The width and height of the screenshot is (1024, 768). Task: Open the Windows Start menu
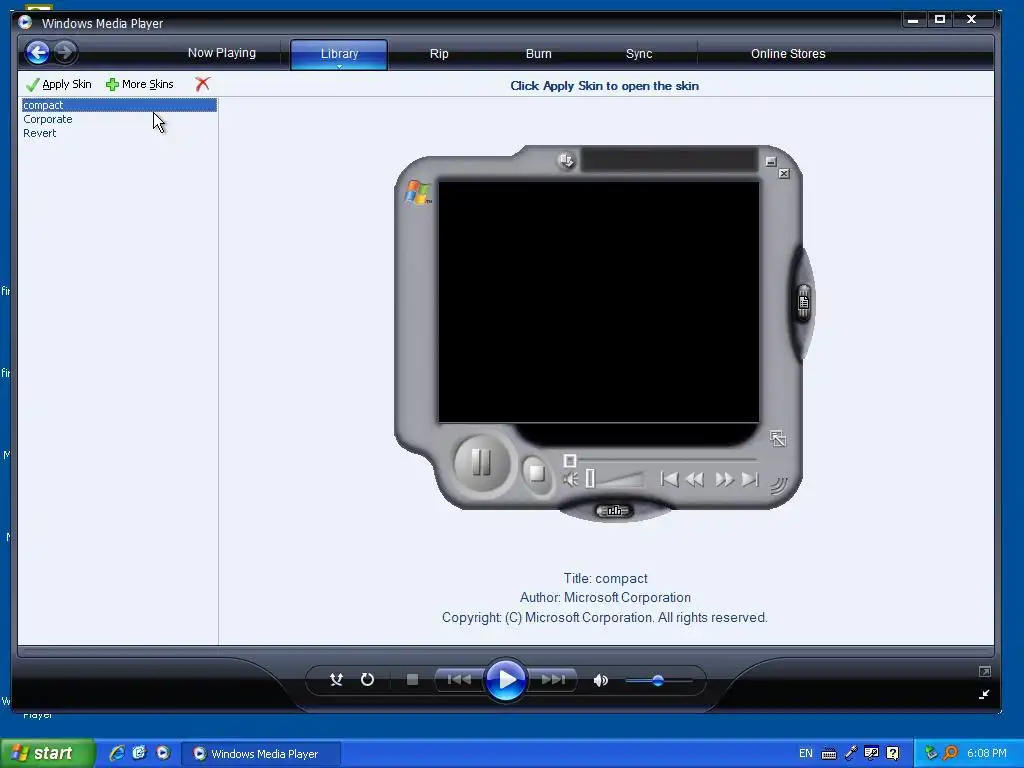(x=47, y=753)
